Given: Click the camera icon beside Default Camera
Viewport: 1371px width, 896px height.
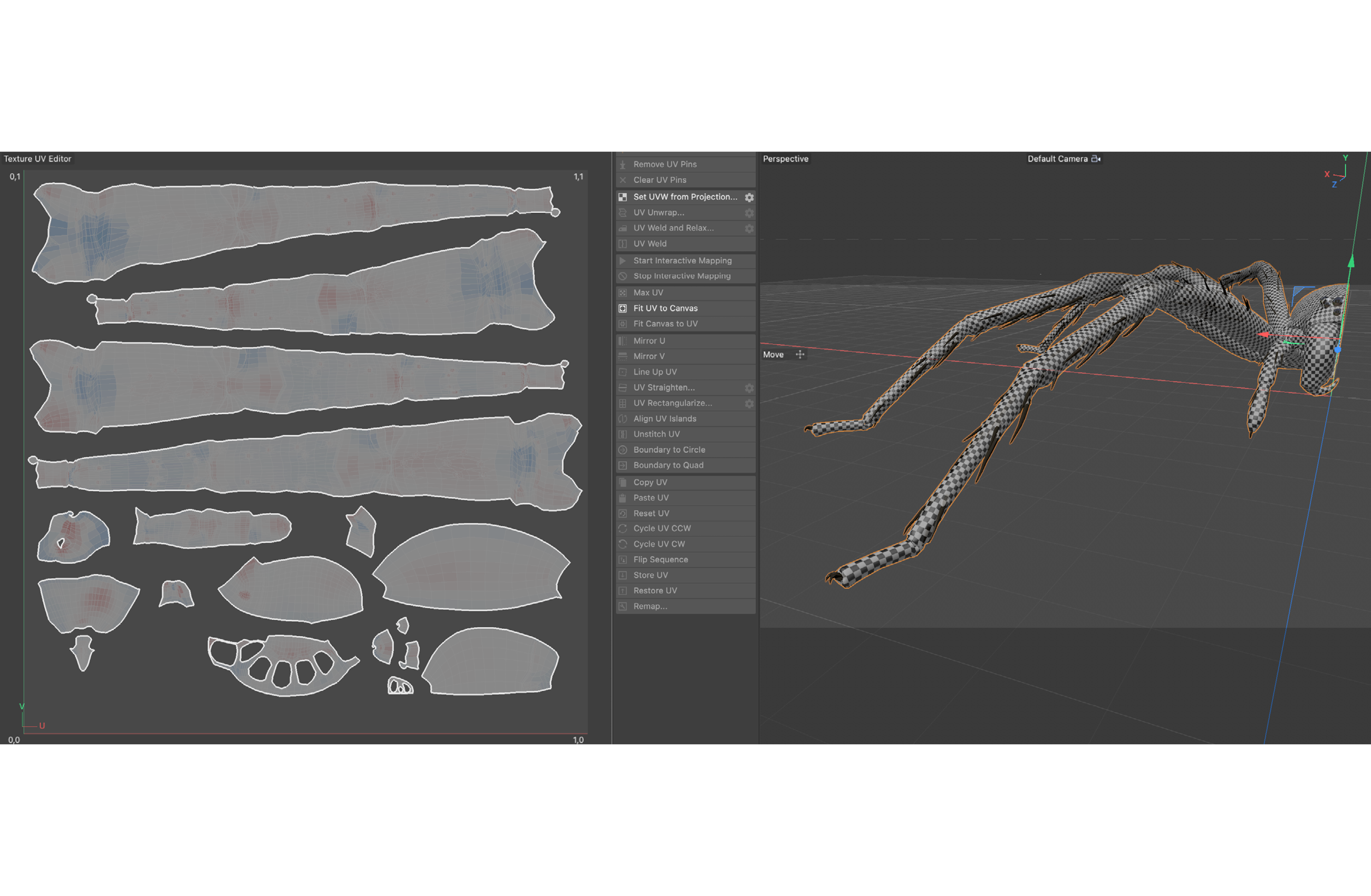Looking at the screenshot, I should (1096, 159).
